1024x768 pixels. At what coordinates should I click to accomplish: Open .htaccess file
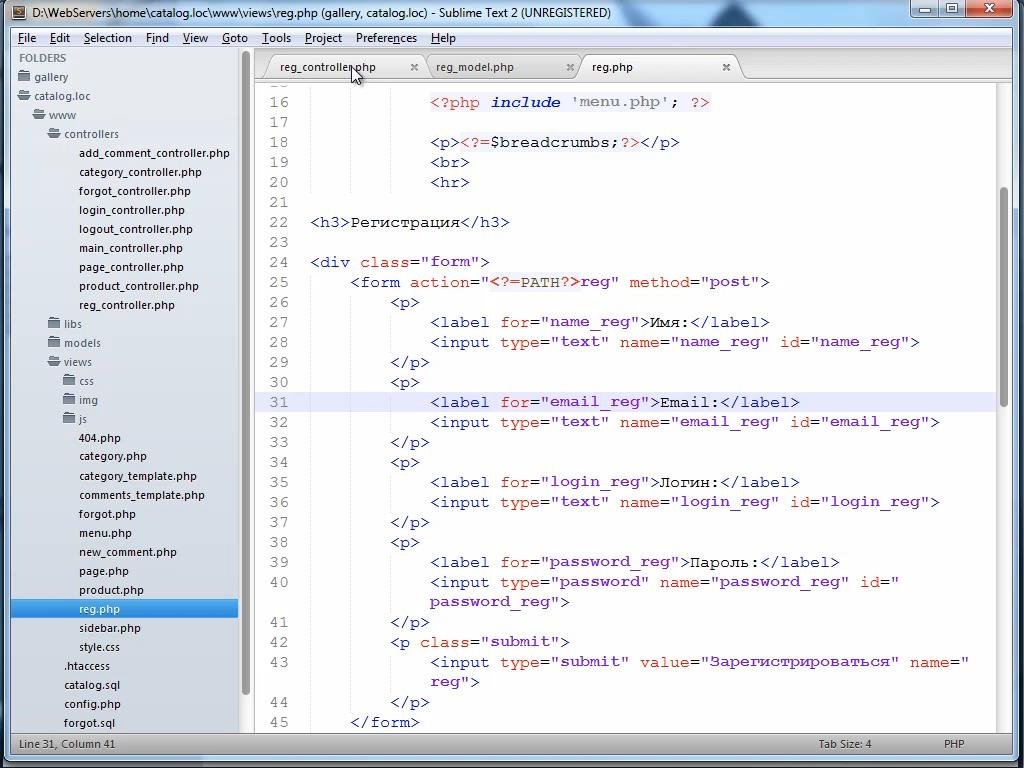87,665
